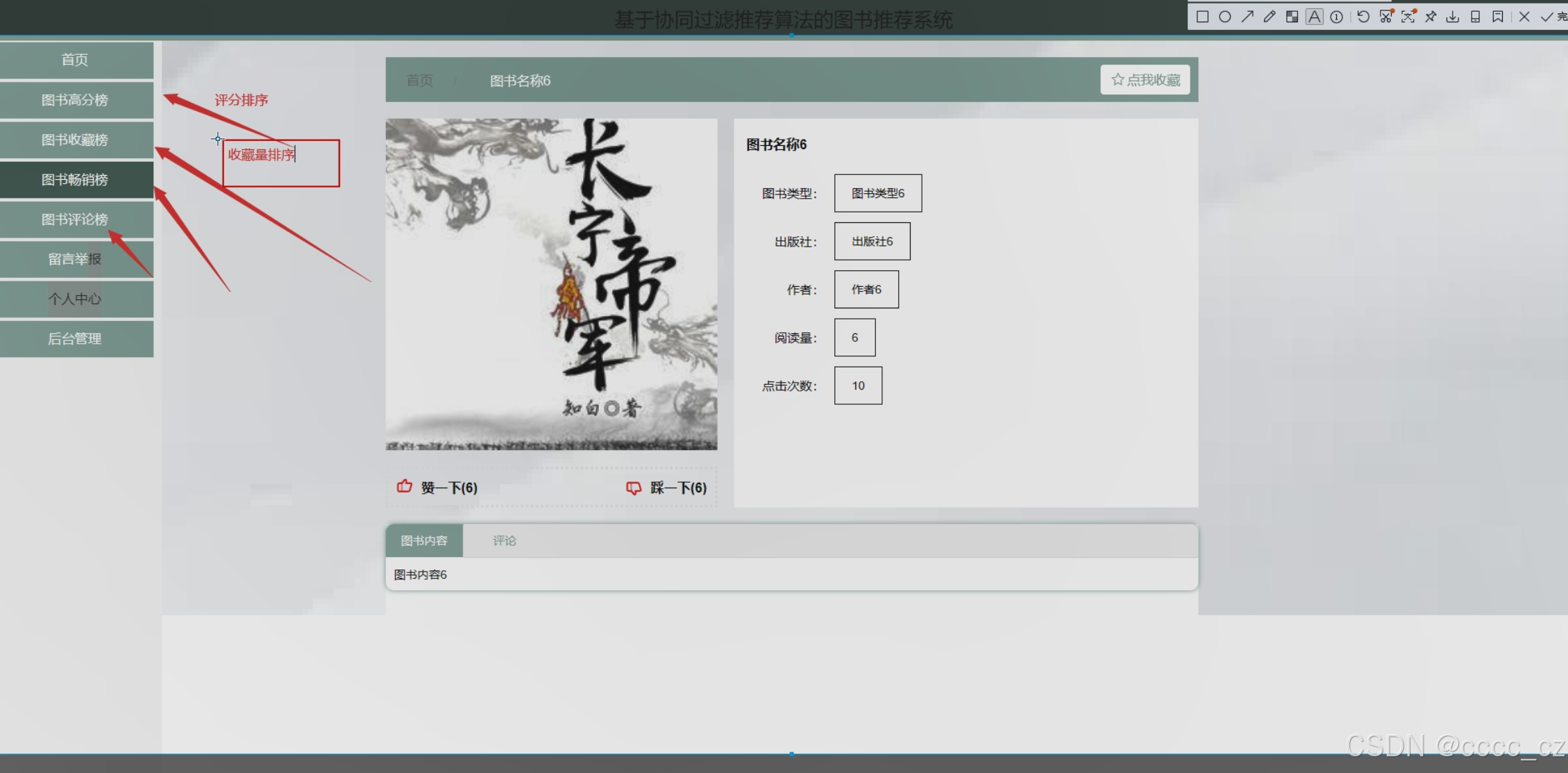Click the translate screenshot icon
Screen dimensions: 1568x773
1408,17
